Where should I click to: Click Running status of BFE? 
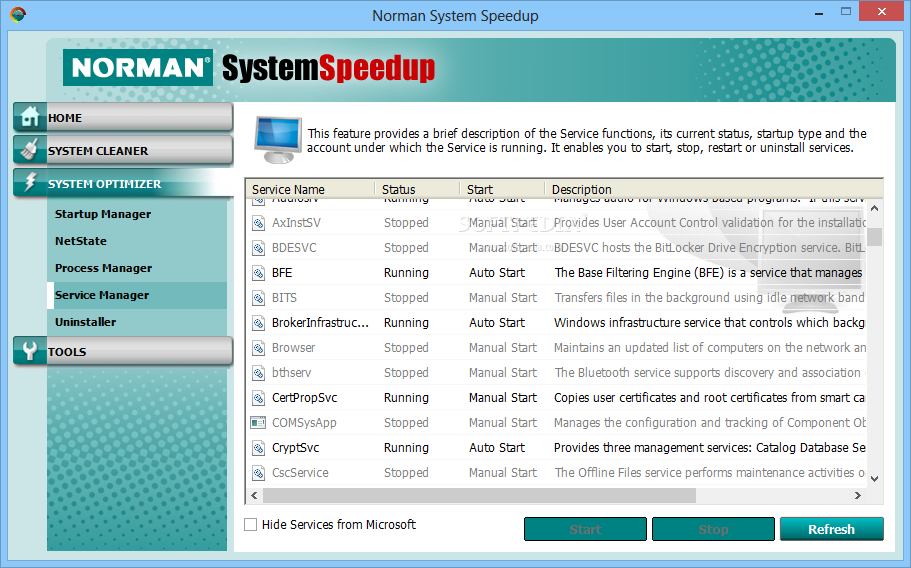406,273
